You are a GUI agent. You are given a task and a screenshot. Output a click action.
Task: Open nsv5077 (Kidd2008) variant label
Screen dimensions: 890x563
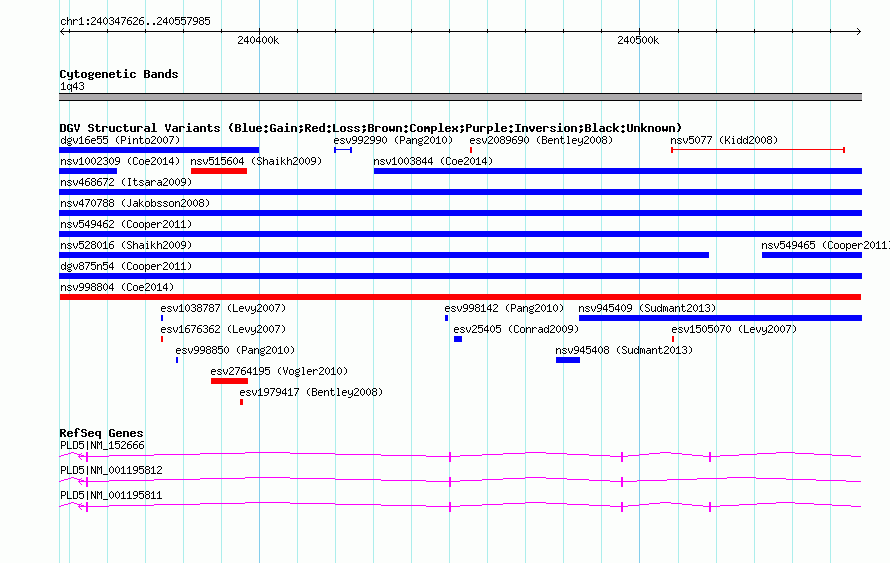(724, 140)
